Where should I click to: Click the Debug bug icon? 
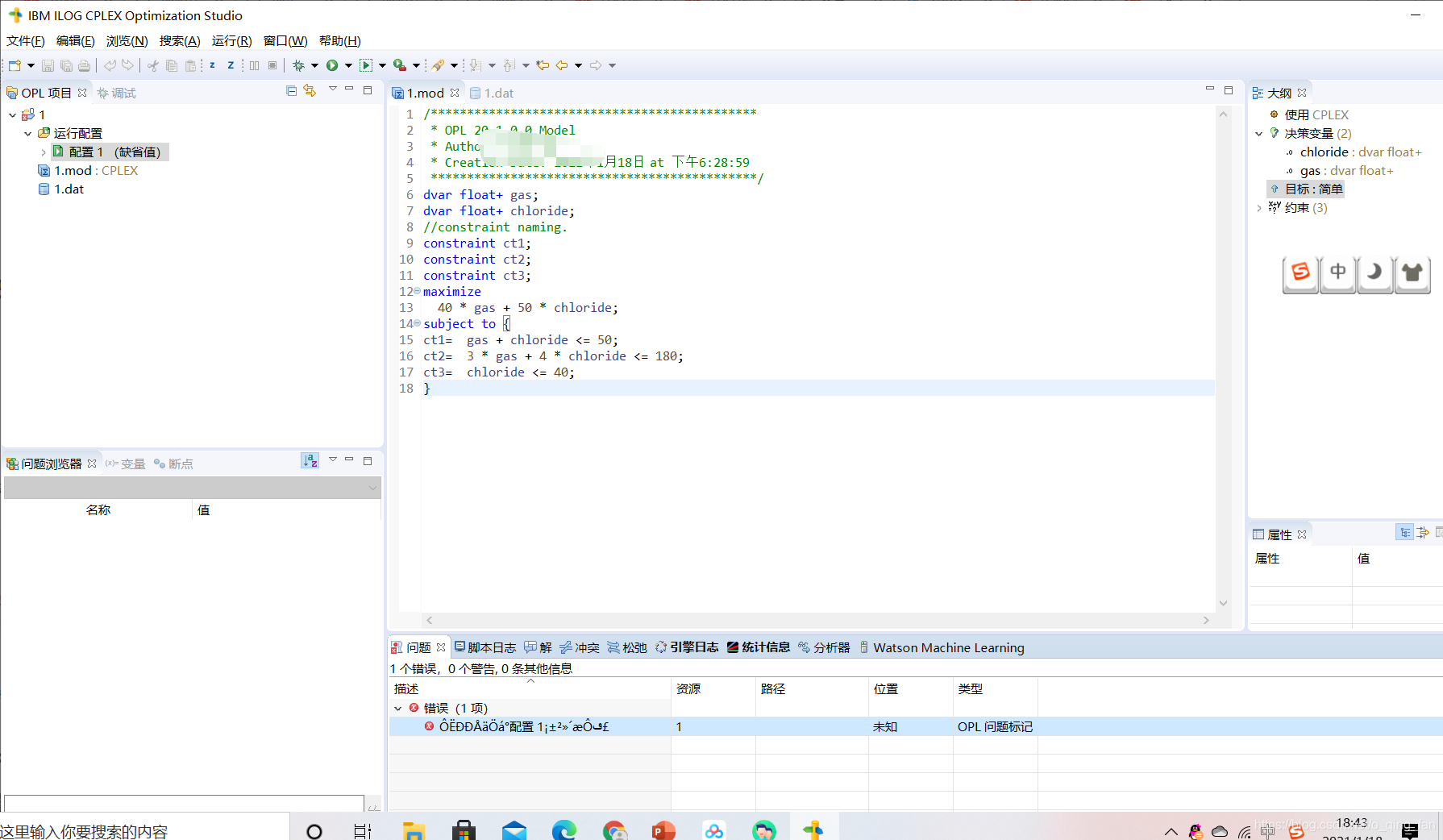pos(299,65)
